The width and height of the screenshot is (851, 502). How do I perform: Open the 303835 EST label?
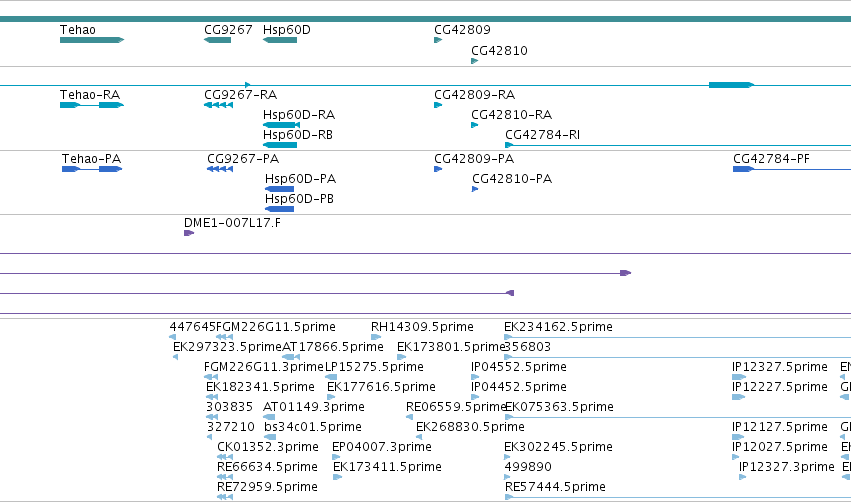point(230,408)
